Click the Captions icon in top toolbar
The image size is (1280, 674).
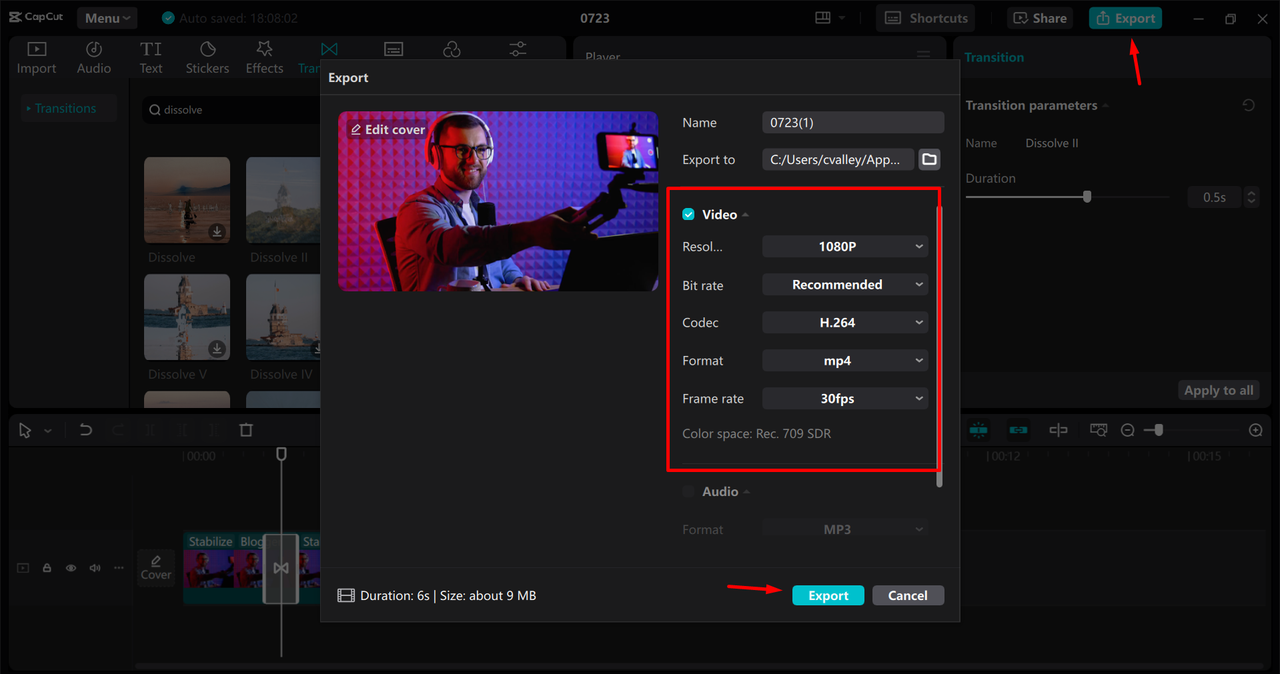click(394, 49)
